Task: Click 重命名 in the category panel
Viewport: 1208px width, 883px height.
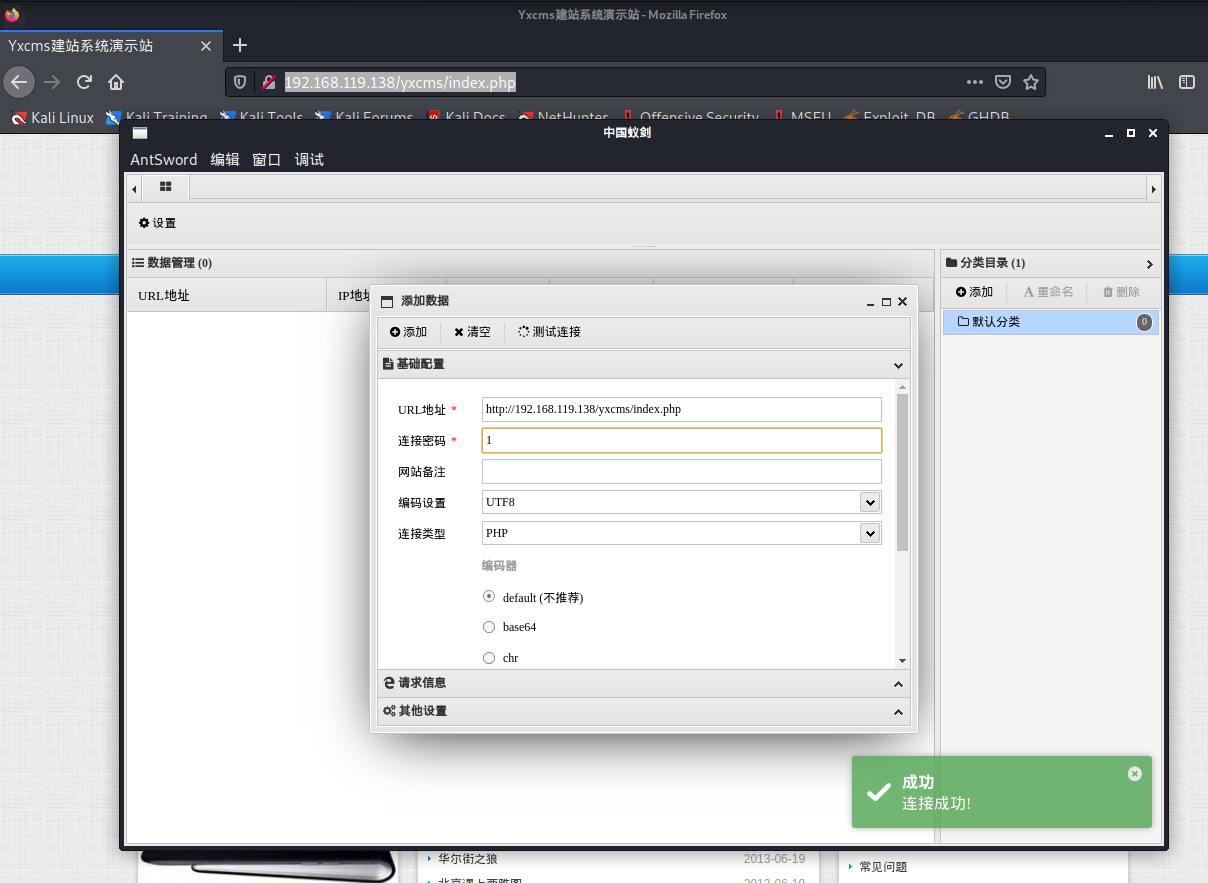Action: (x=1048, y=292)
